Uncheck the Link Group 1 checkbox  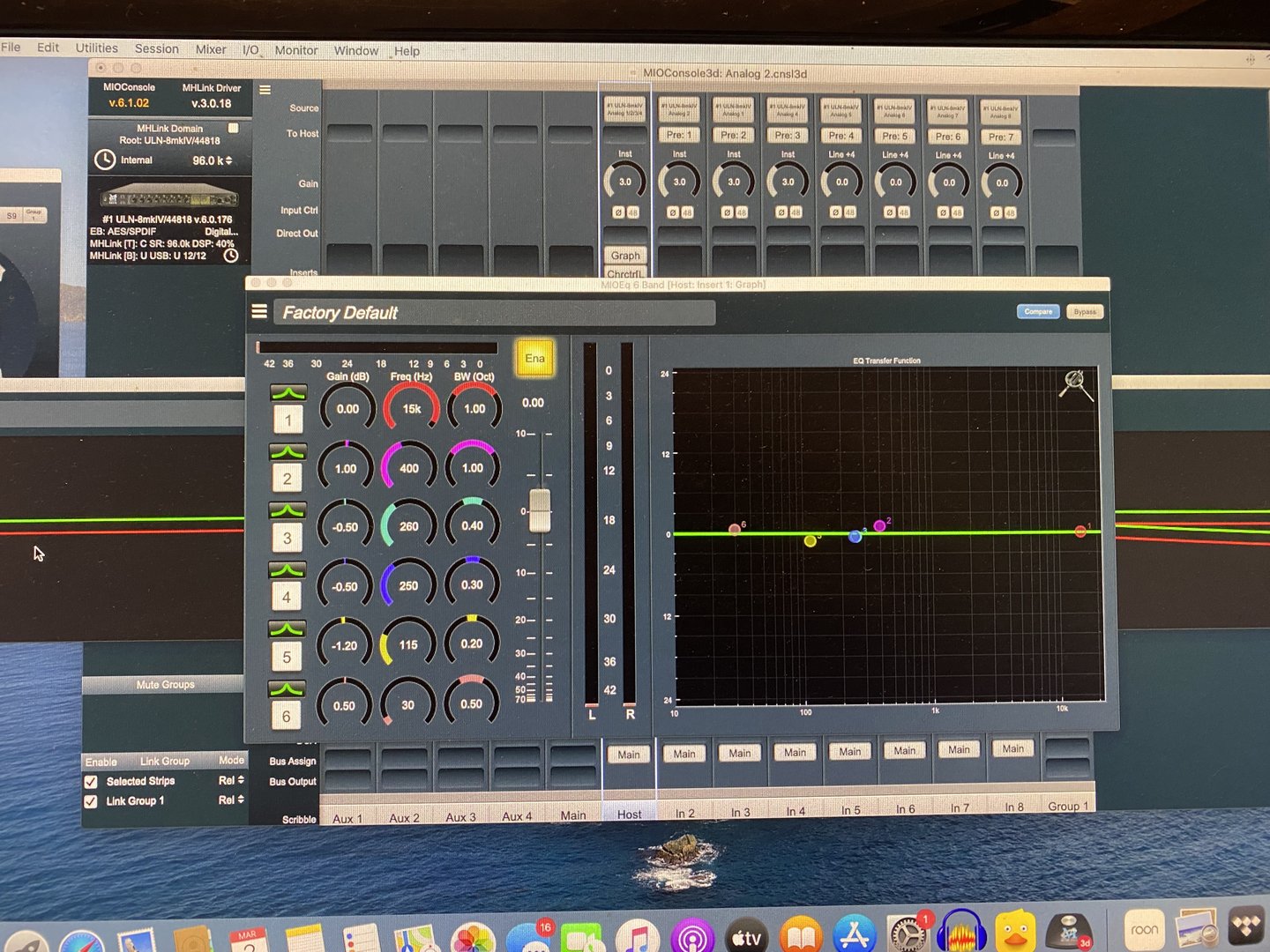(91, 801)
